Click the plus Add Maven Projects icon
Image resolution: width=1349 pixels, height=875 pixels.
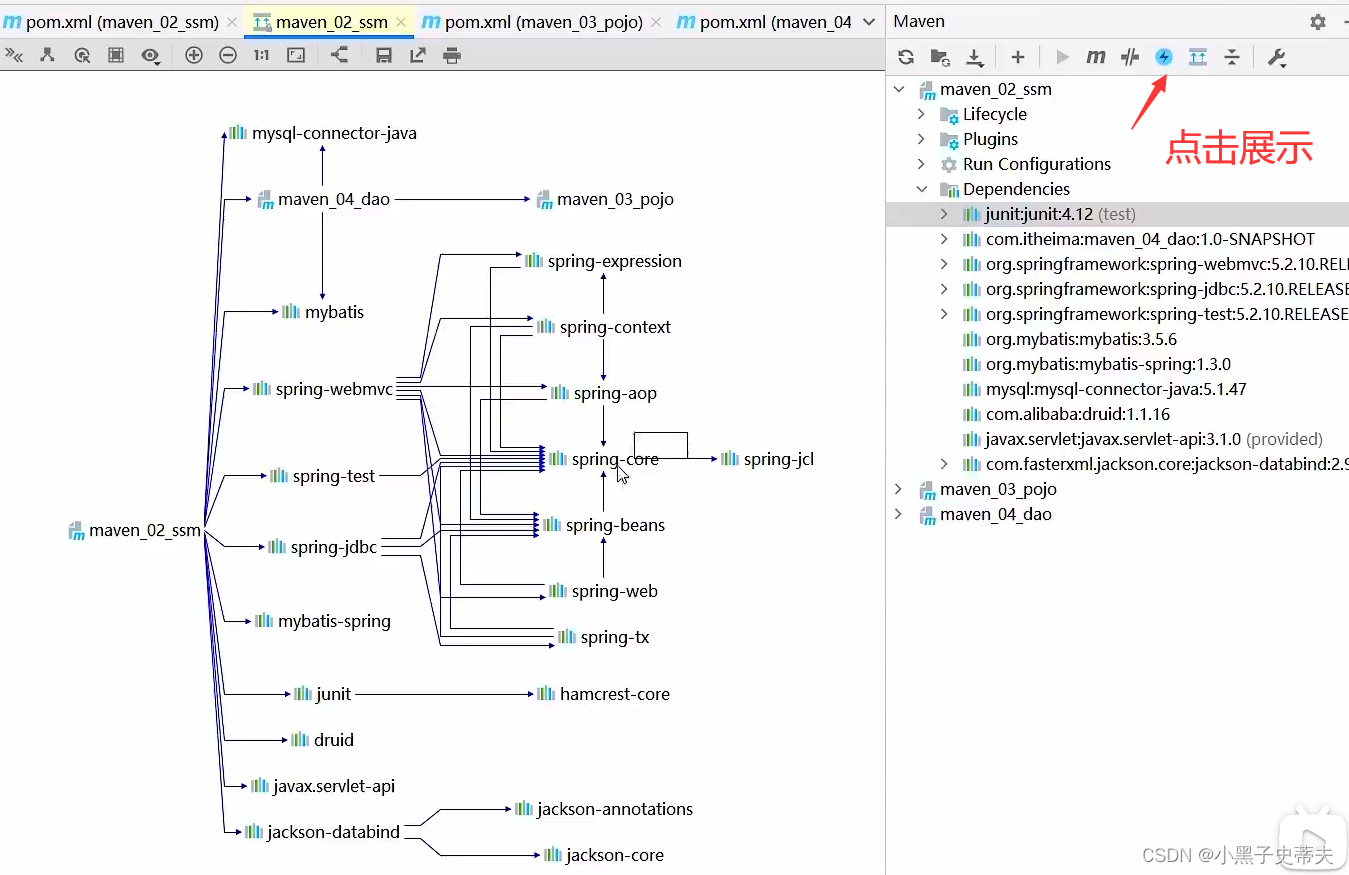click(1018, 57)
